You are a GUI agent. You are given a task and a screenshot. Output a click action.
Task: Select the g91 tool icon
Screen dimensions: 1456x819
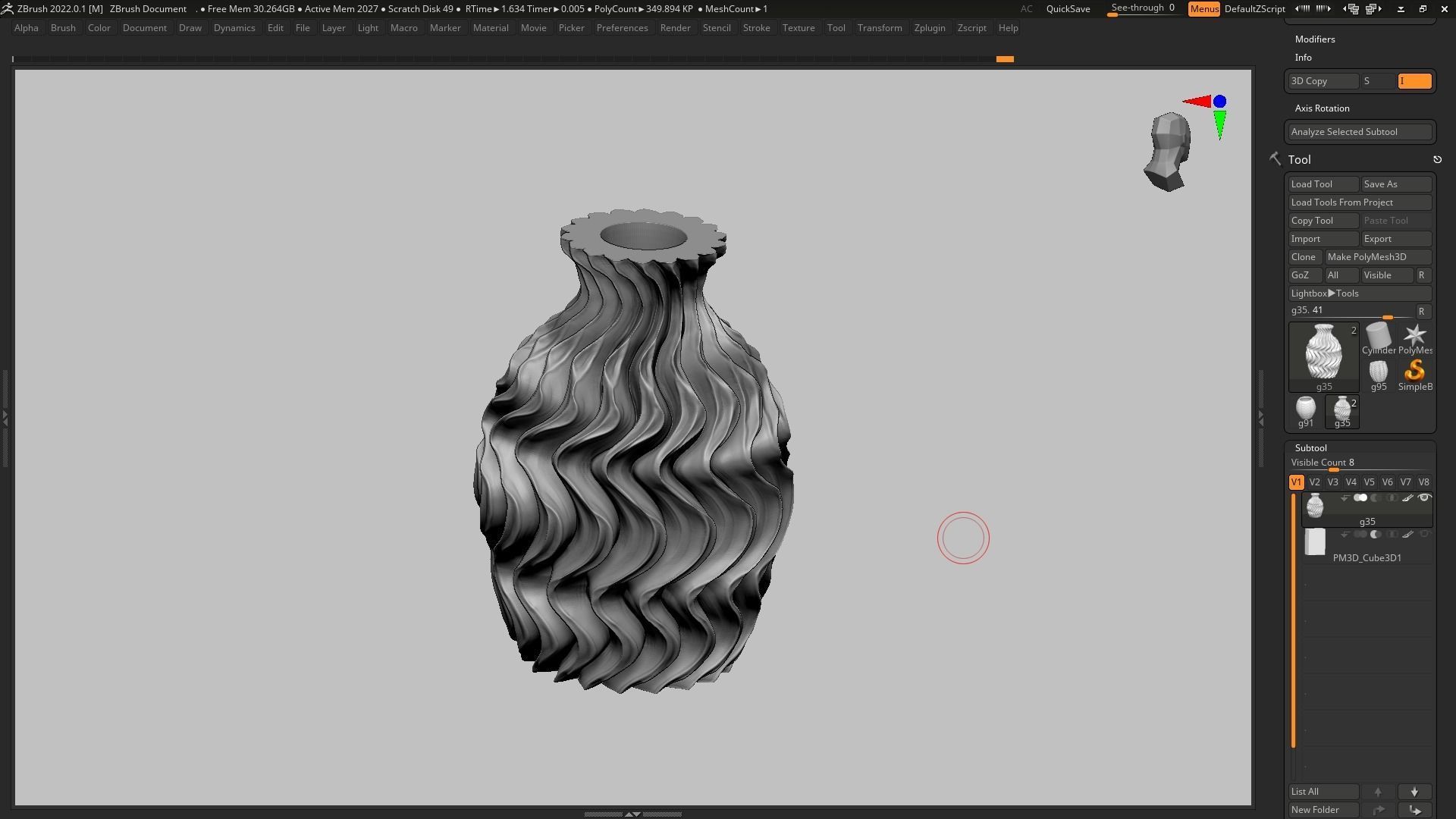pos(1305,411)
